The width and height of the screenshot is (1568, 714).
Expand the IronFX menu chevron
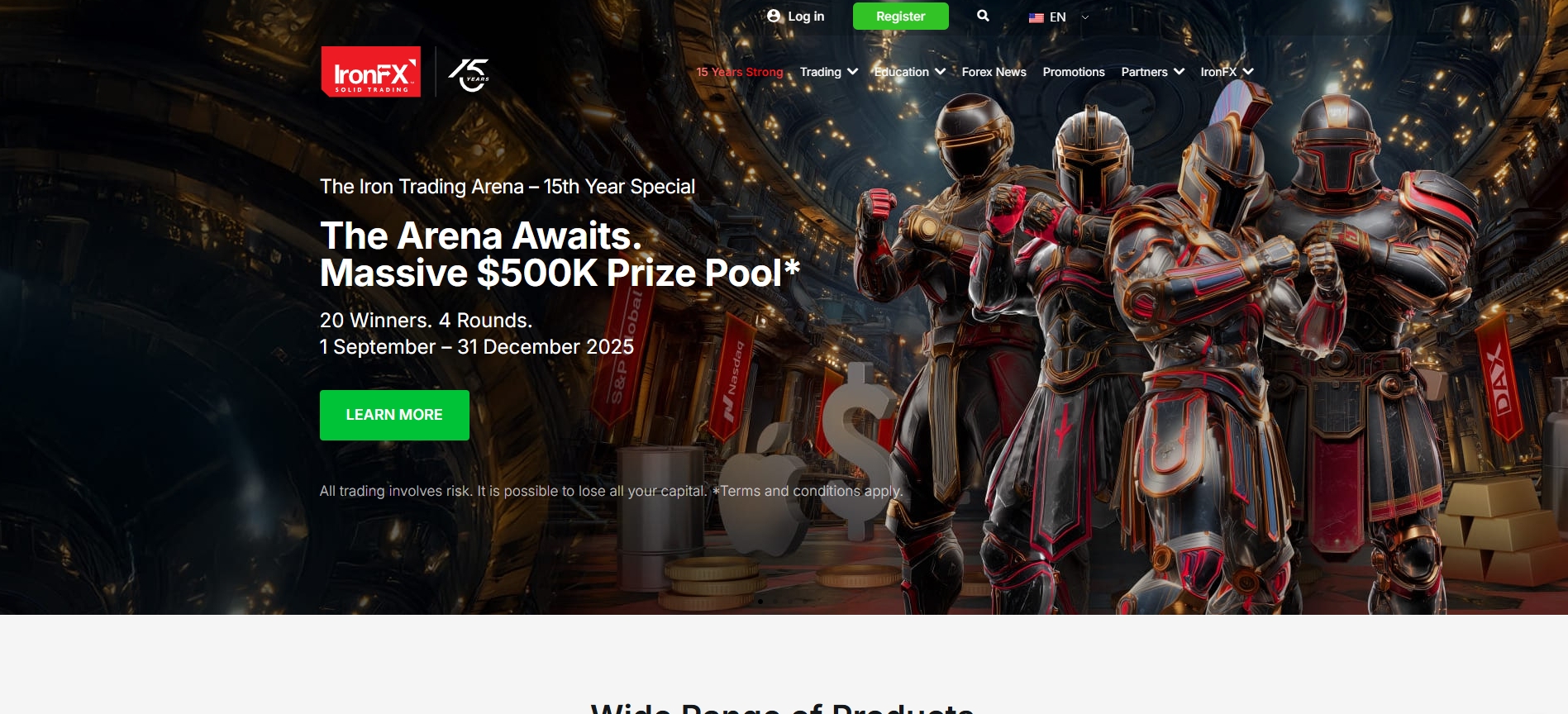[1248, 72]
